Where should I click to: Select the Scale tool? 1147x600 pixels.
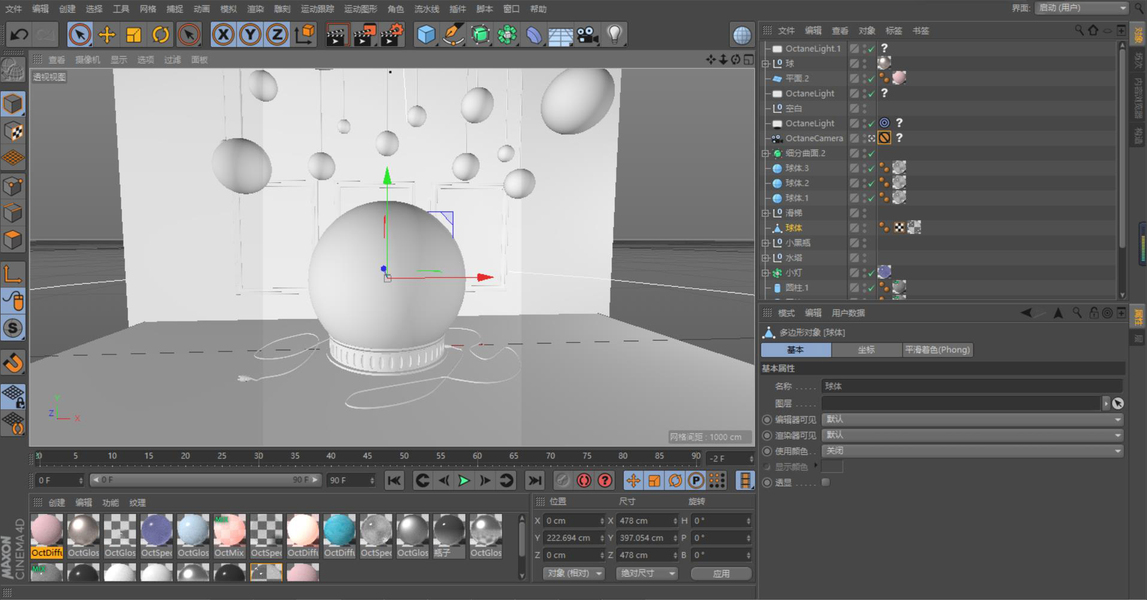pyautogui.click(x=133, y=34)
